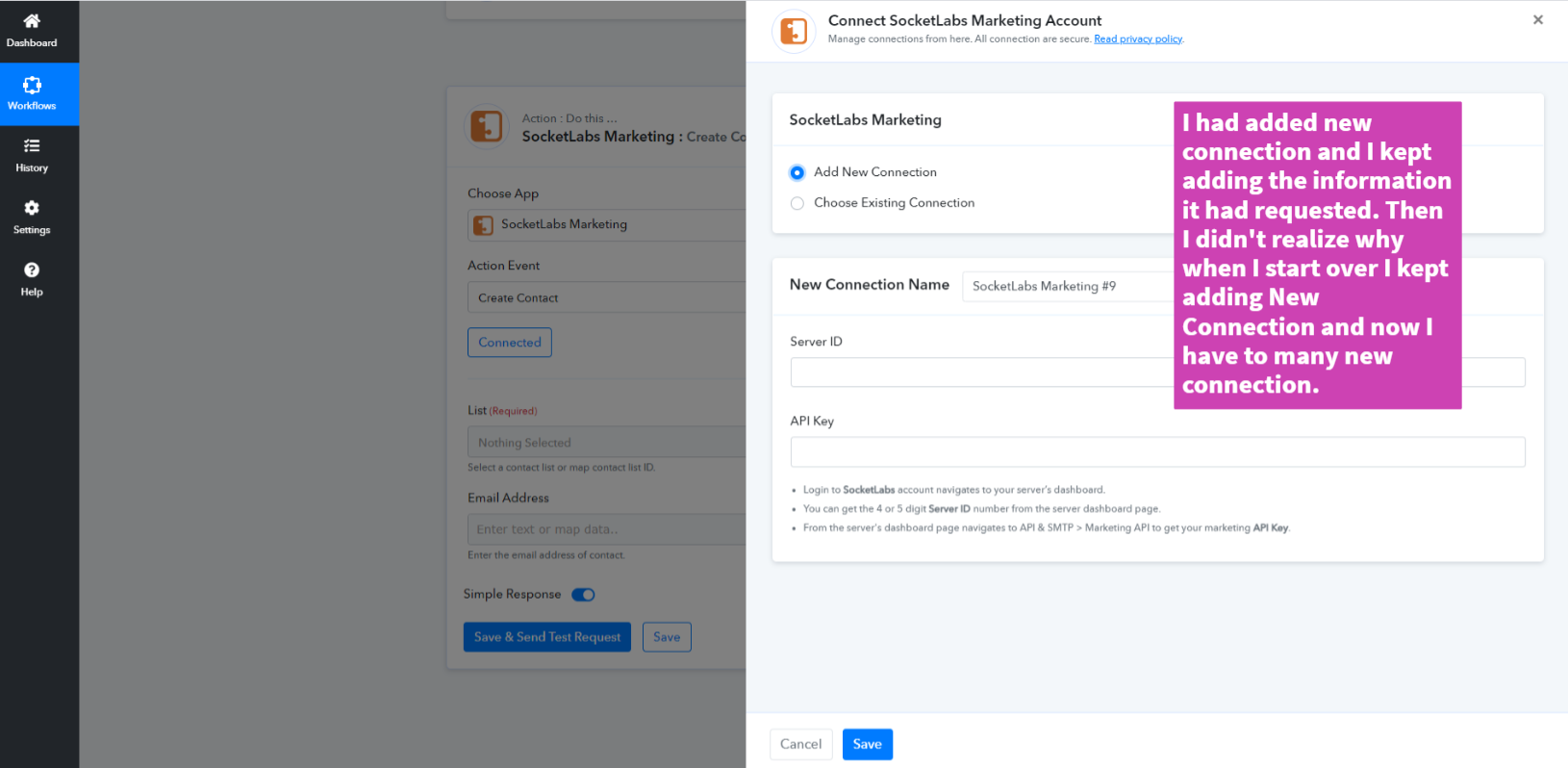Click the 'Select a contact list or map contact list ID.' hint
This screenshot has height=768, width=1568.
[x=562, y=468]
